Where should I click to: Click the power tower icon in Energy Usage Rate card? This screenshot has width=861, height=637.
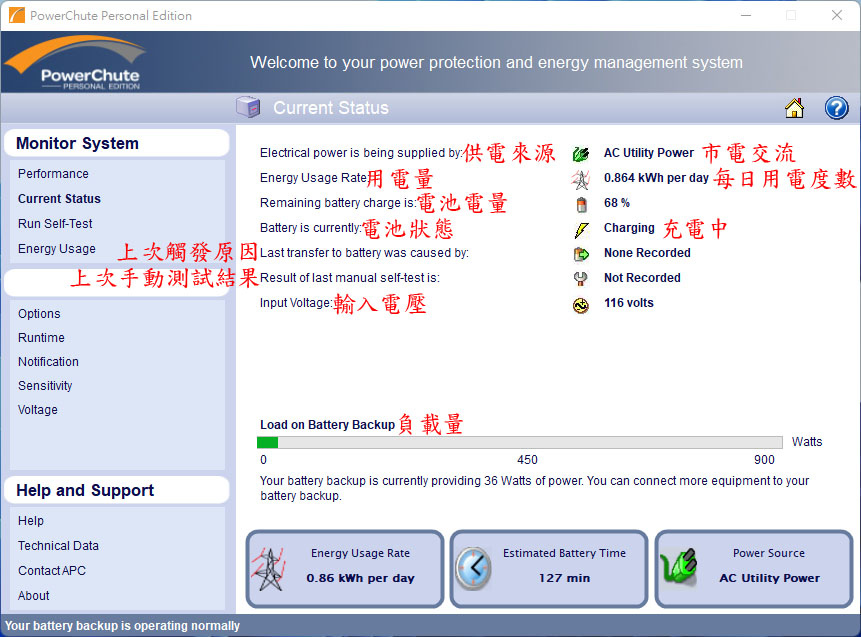tap(269, 569)
